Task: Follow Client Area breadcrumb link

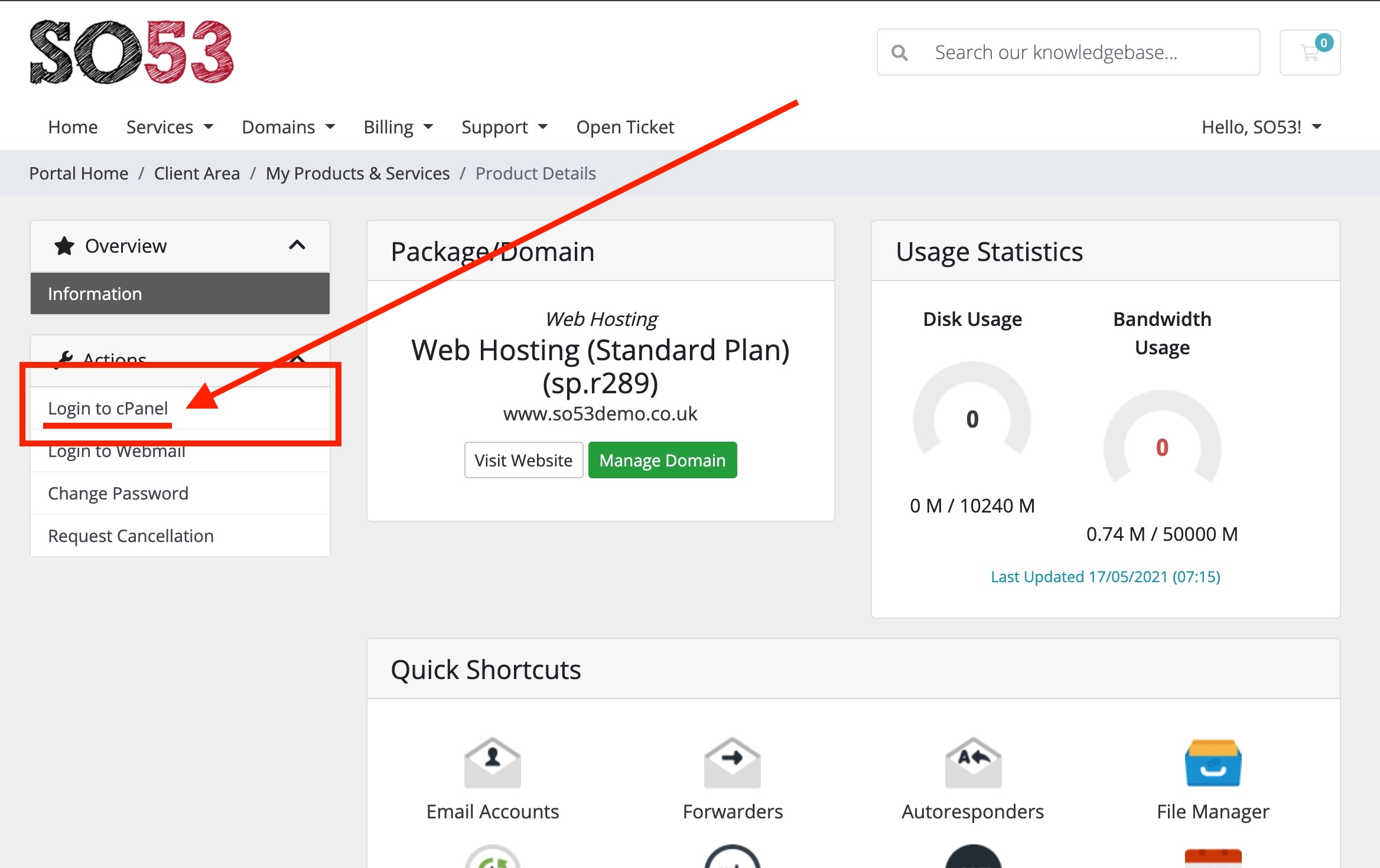Action: point(197,173)
